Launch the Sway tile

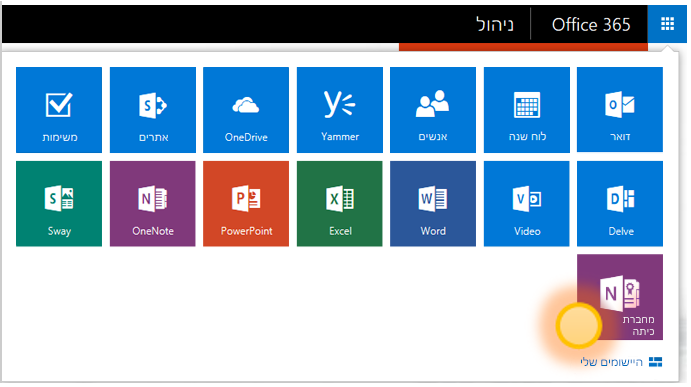coord(59,204)
